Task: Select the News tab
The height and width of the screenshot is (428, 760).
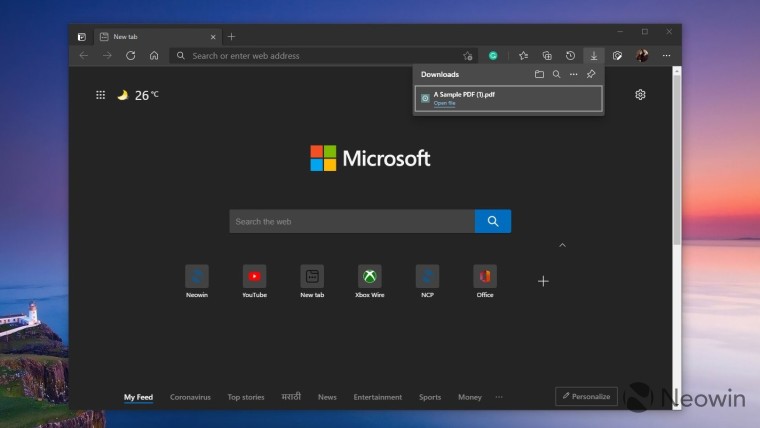Action: pos(327,397)
